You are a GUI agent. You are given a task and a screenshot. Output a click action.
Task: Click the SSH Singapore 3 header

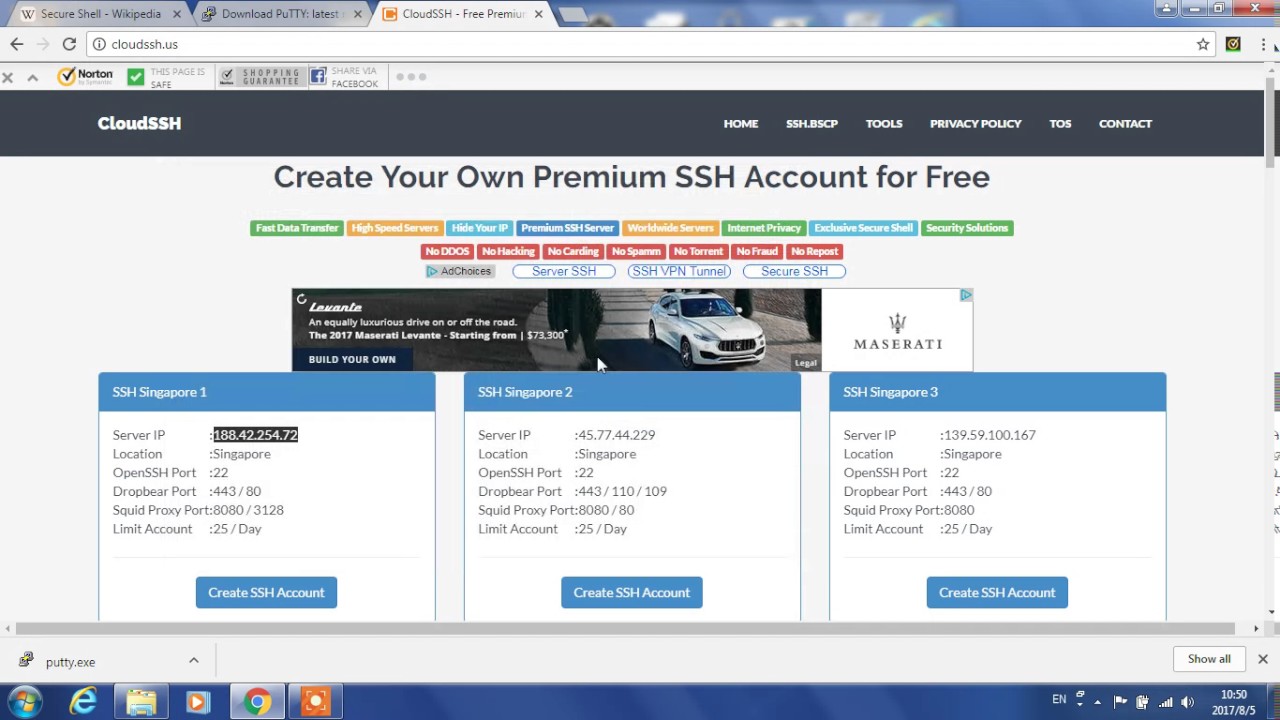[997, 392]
